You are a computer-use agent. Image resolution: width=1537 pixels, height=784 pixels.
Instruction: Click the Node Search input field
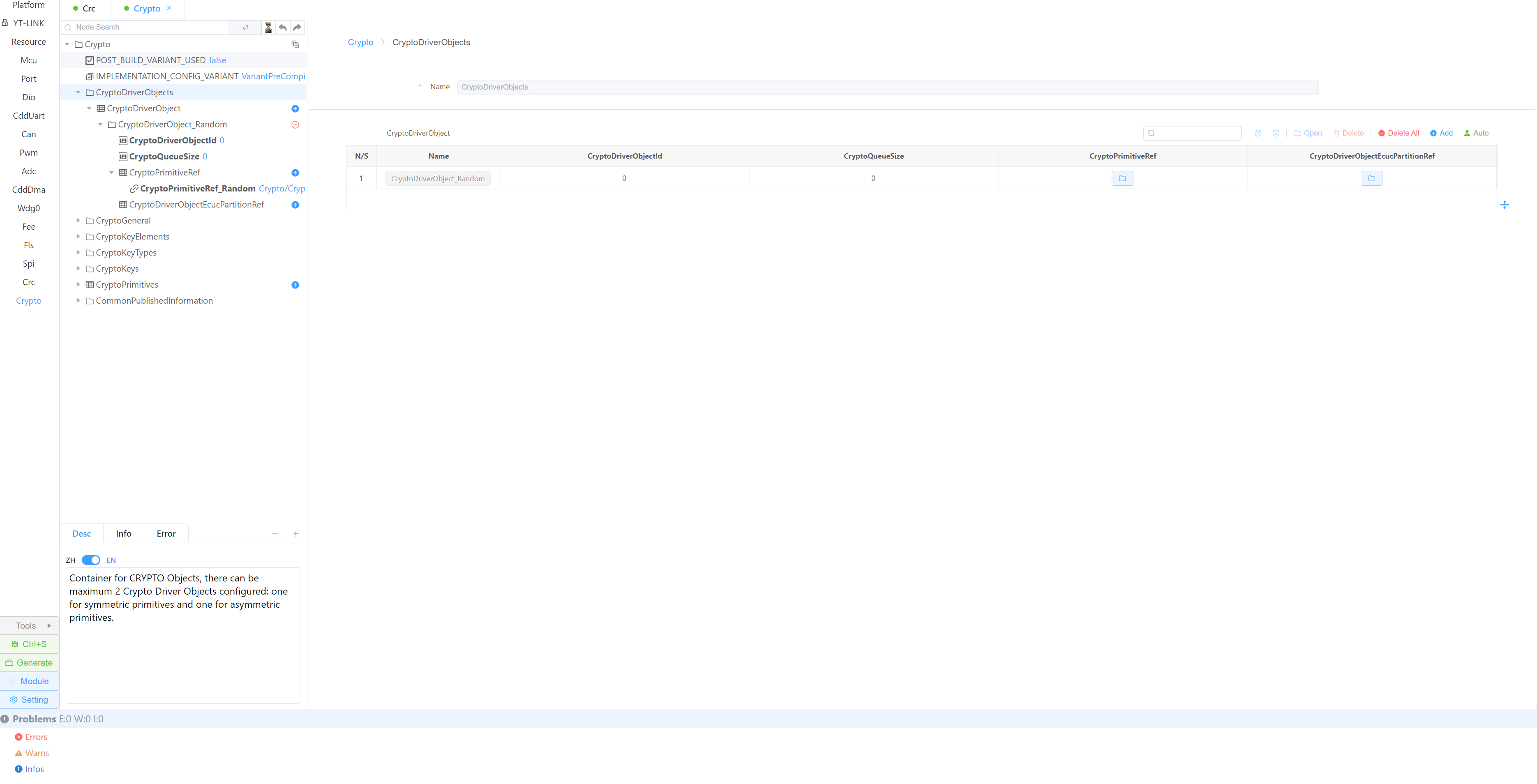pyautogui.click(x=149, y=27)
